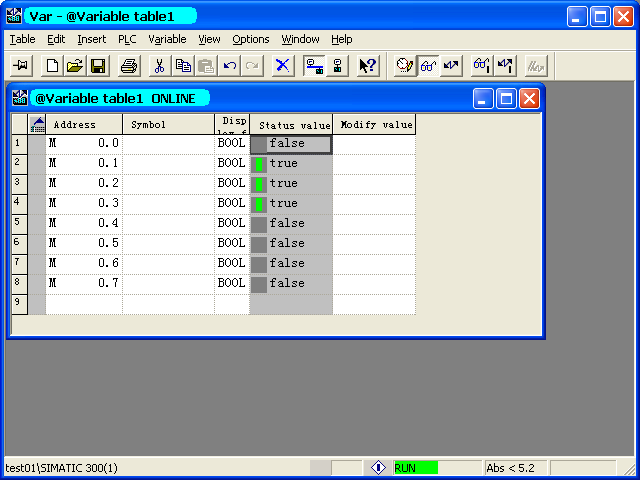Click the blue X delete icon
This screenshot has height=480, width=640.
point(283,66)
